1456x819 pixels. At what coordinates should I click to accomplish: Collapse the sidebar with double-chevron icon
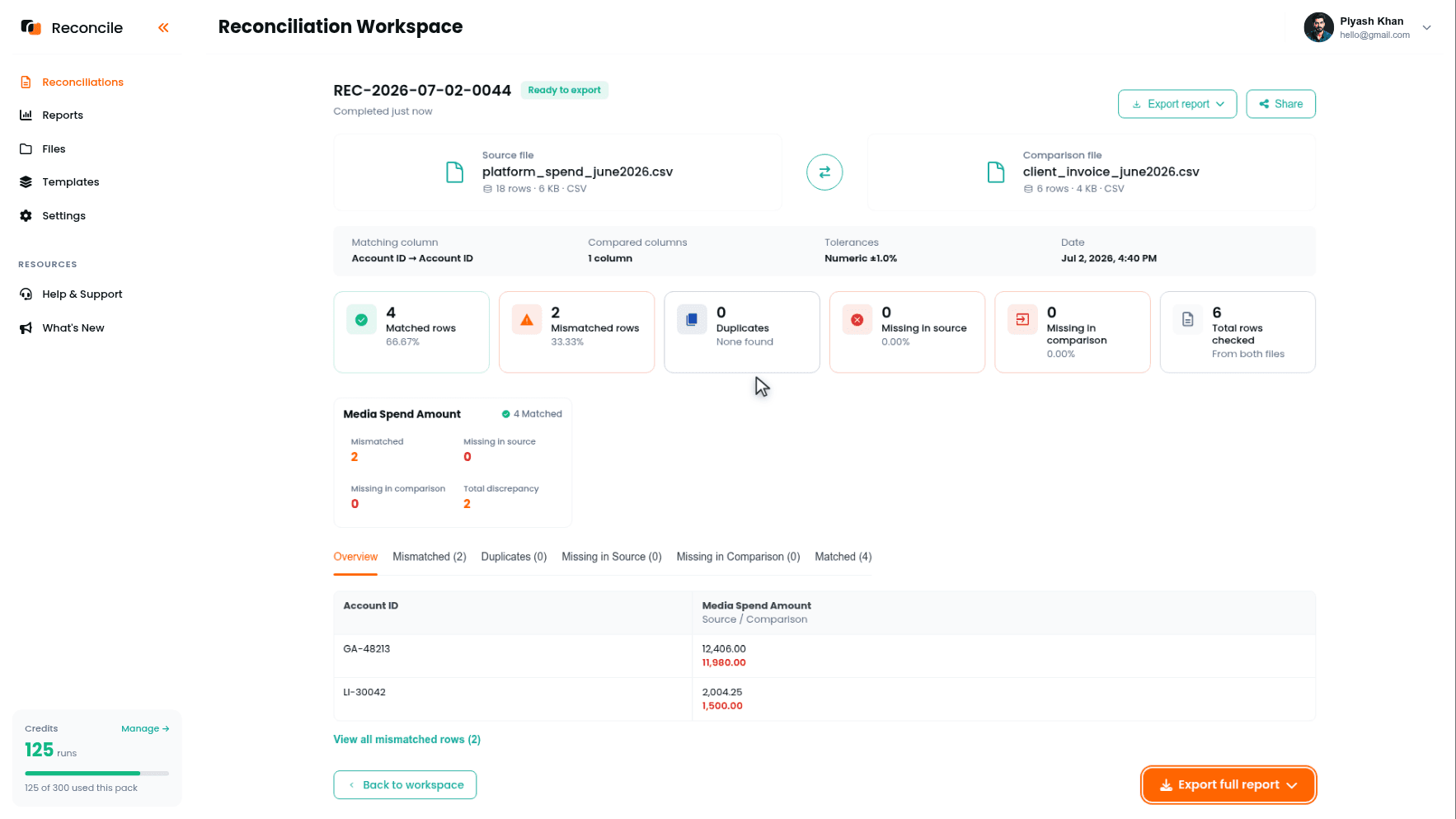163,27
